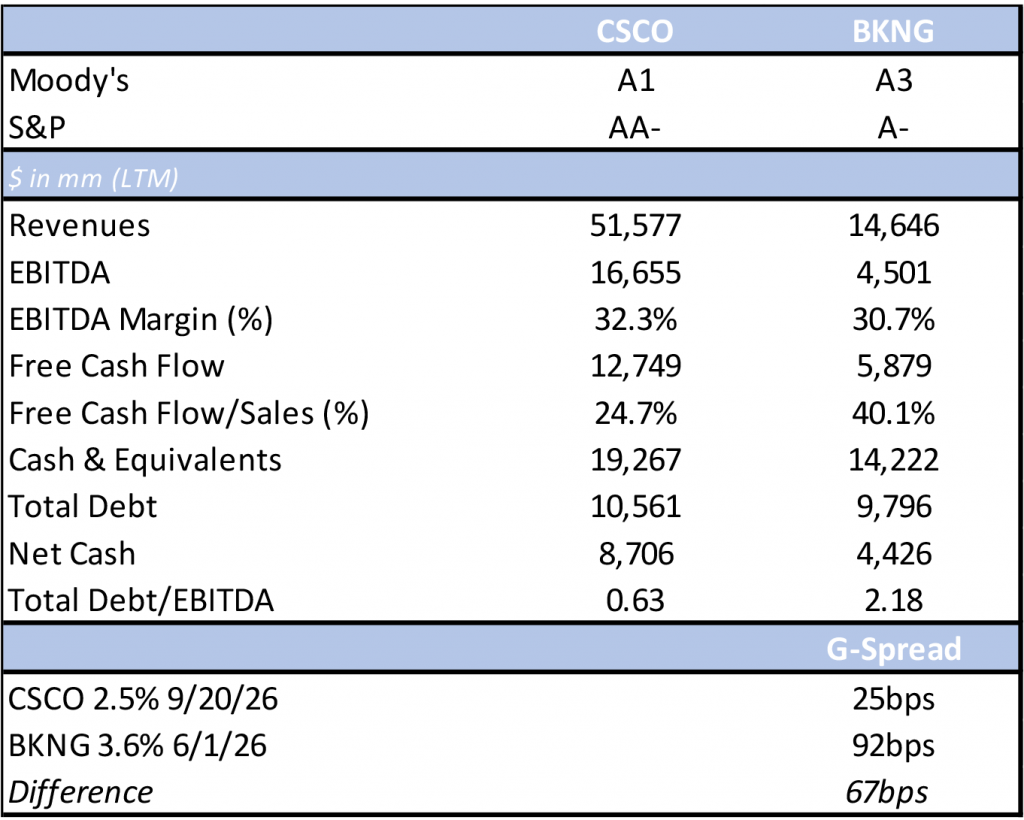1024x820 pixels.
Task: Click the CSCO column header
Action: point(635,31)
